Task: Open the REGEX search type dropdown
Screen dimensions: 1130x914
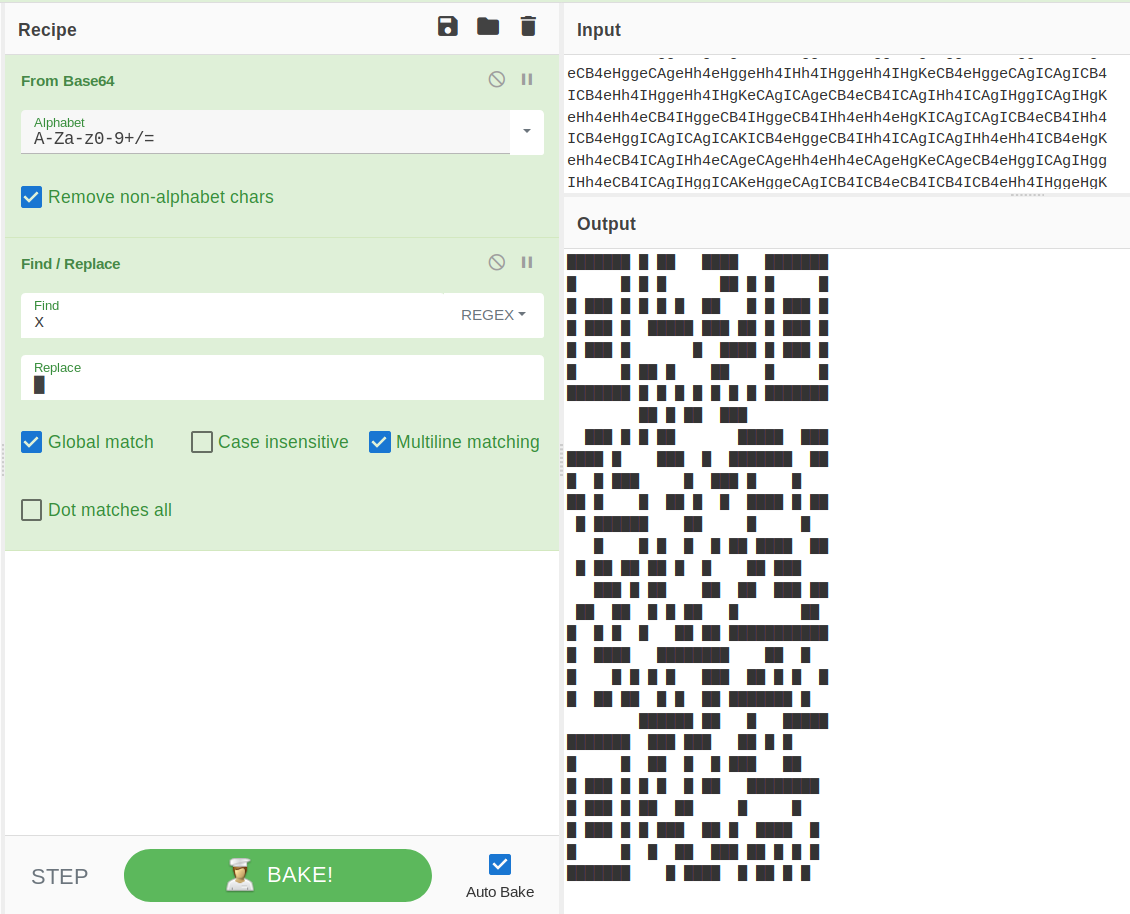Action: click(x=494, y=314)
